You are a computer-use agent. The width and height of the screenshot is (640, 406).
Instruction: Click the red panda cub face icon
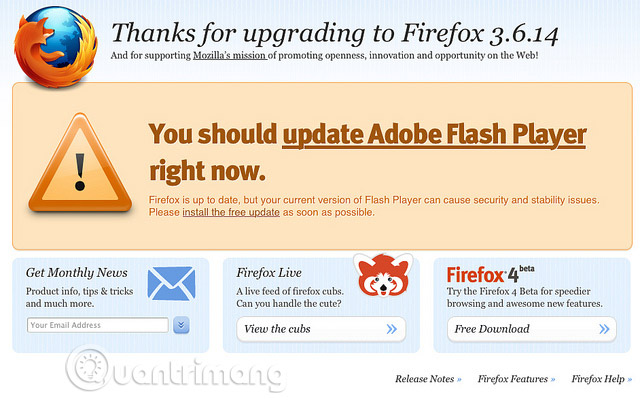click(x=383, y=275)
